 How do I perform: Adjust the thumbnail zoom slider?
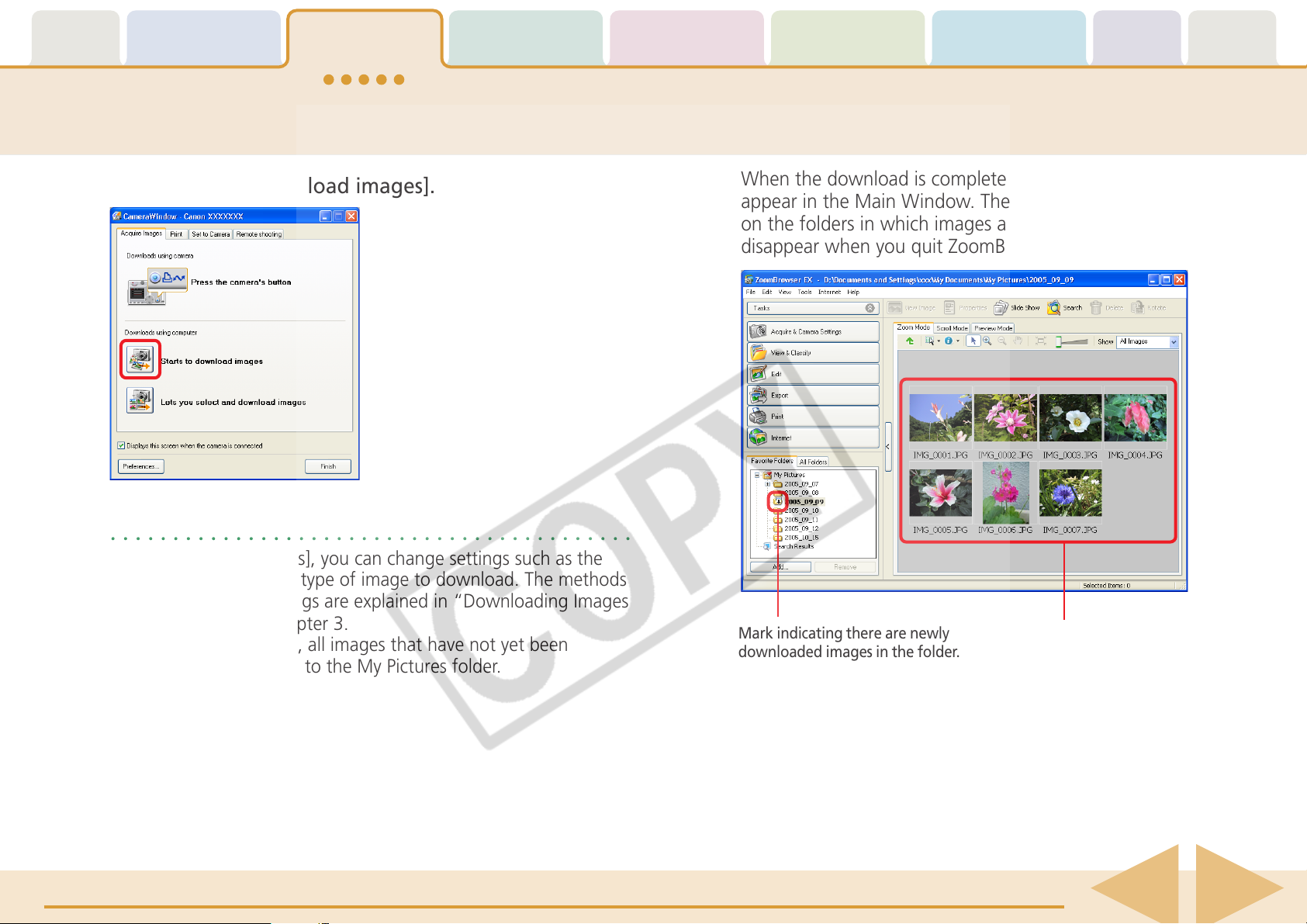point(1071,341)
